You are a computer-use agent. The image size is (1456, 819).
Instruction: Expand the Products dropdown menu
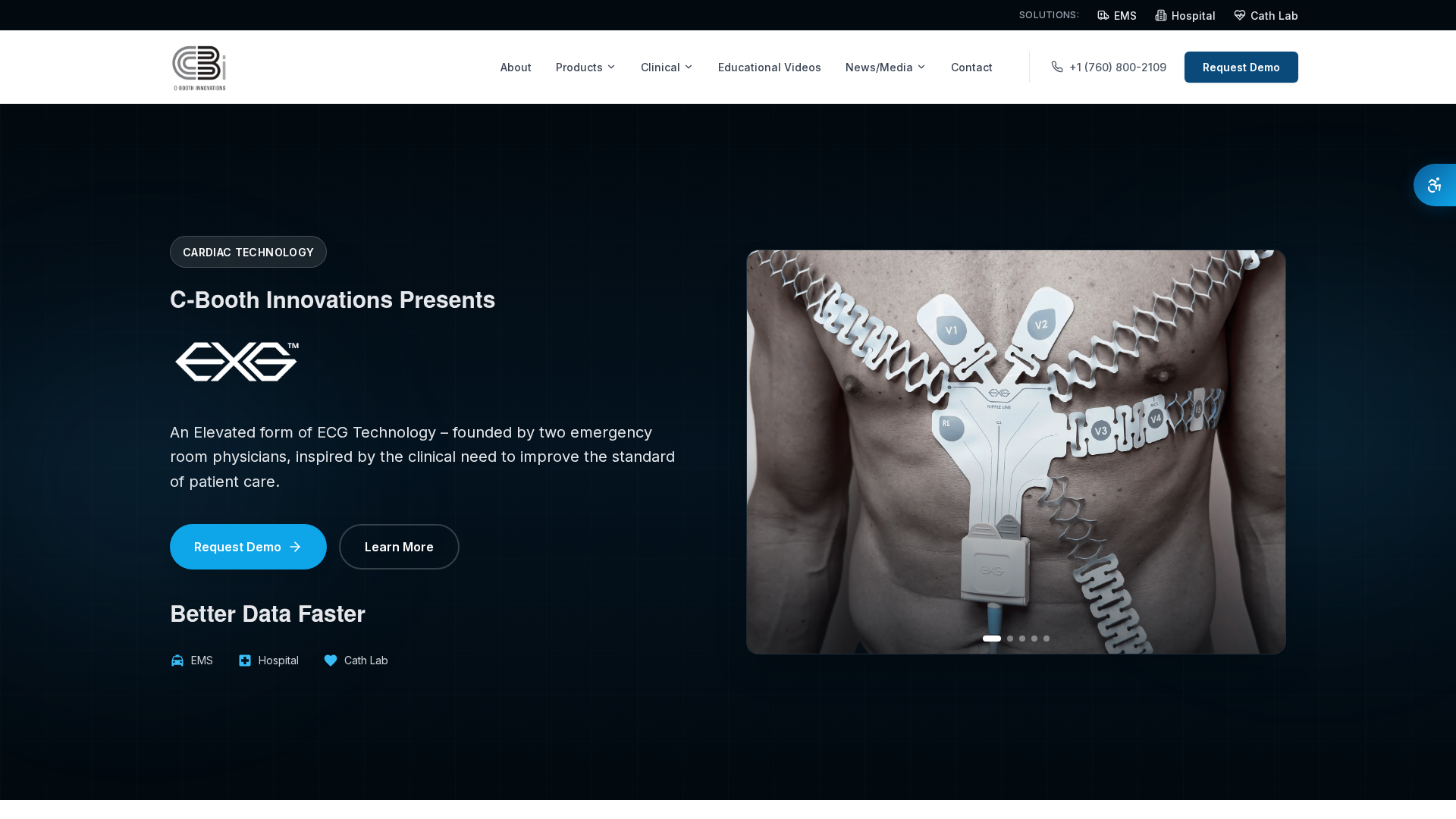585,67
